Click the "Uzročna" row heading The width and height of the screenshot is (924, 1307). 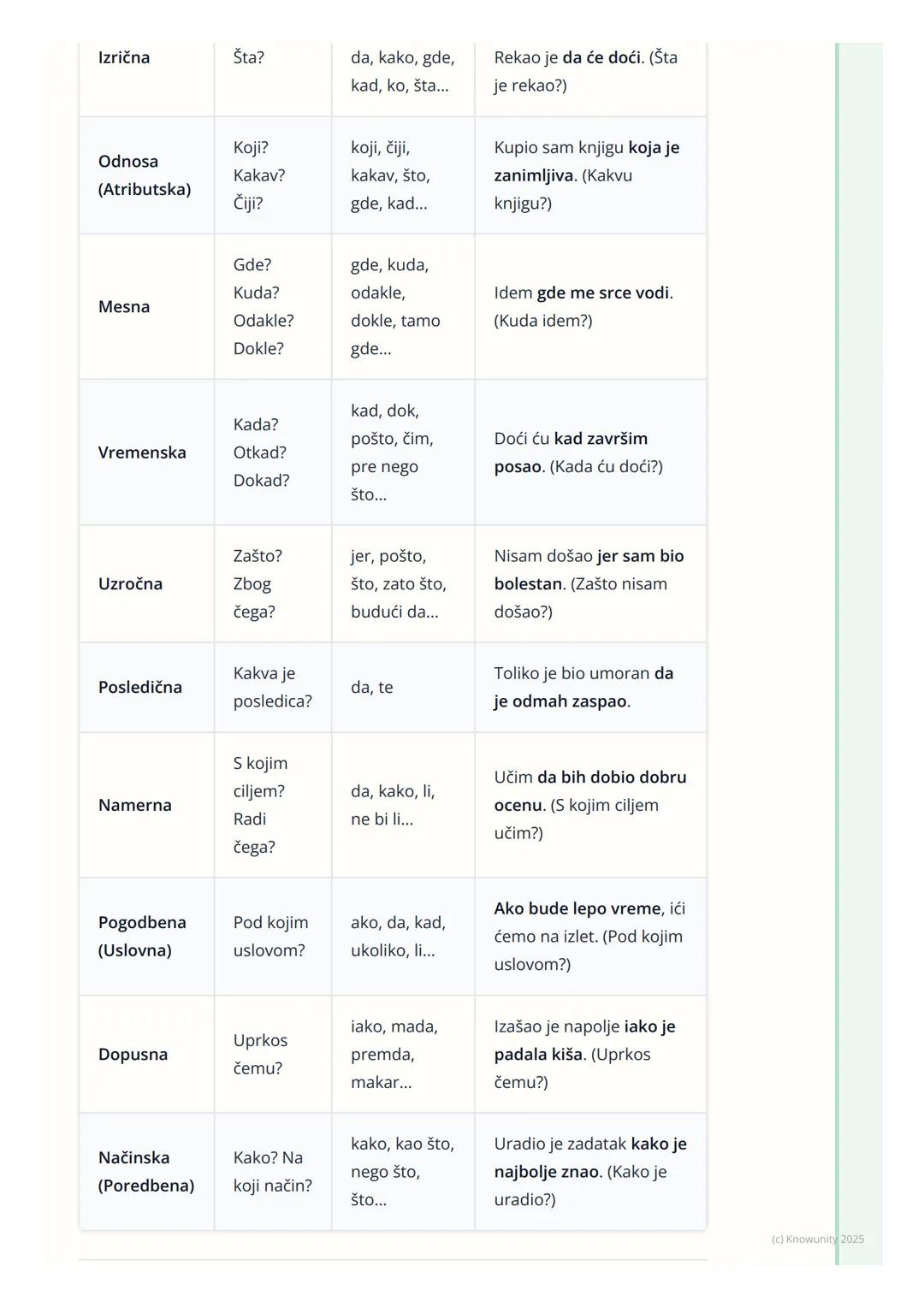(130, 583)
